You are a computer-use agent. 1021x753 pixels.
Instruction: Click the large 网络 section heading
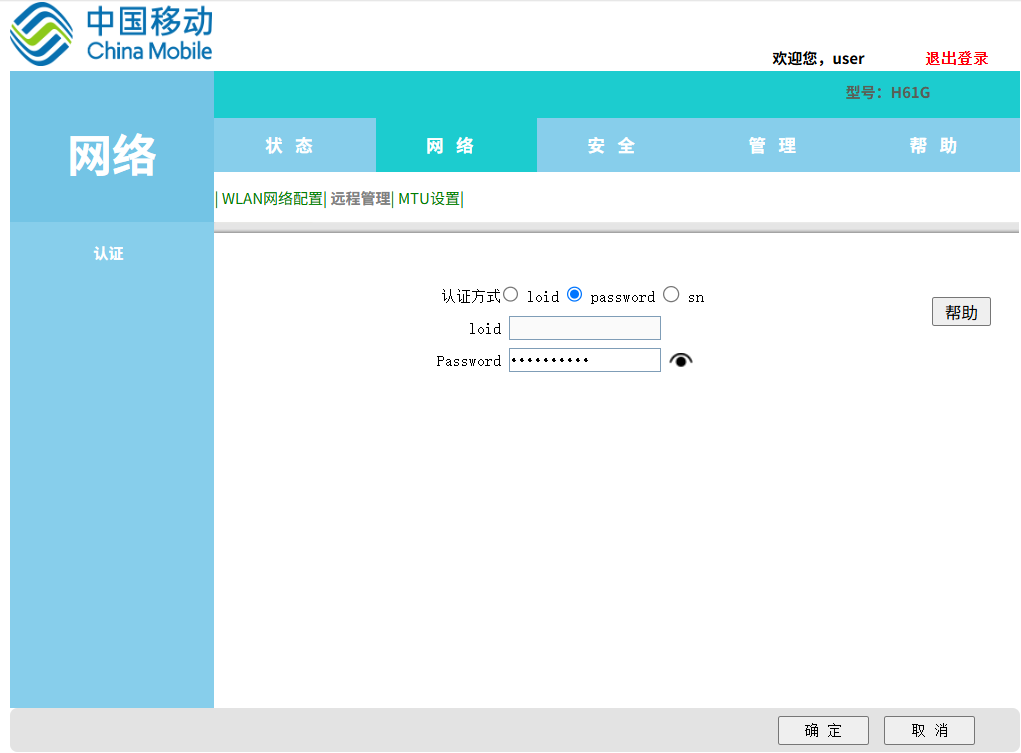pos(112,155)
